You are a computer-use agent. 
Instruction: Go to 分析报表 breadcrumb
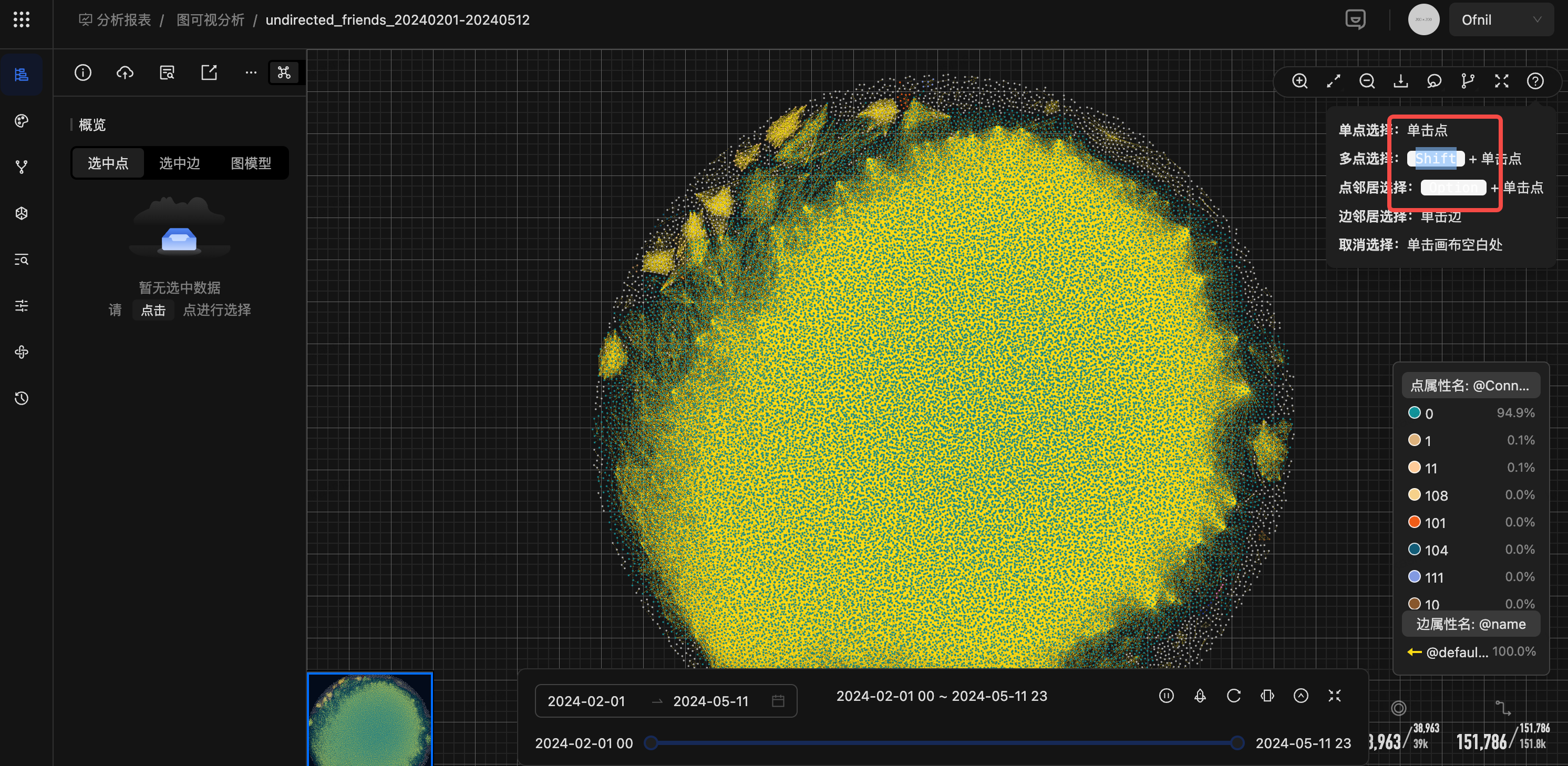(115, 20)
